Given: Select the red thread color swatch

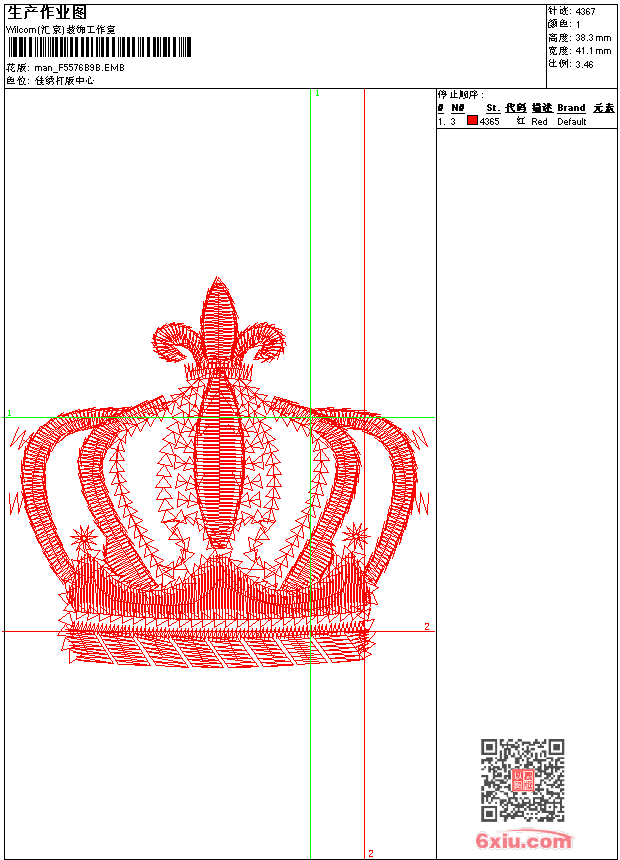Looking at the screenshot, I should click(x=472, y=121).
